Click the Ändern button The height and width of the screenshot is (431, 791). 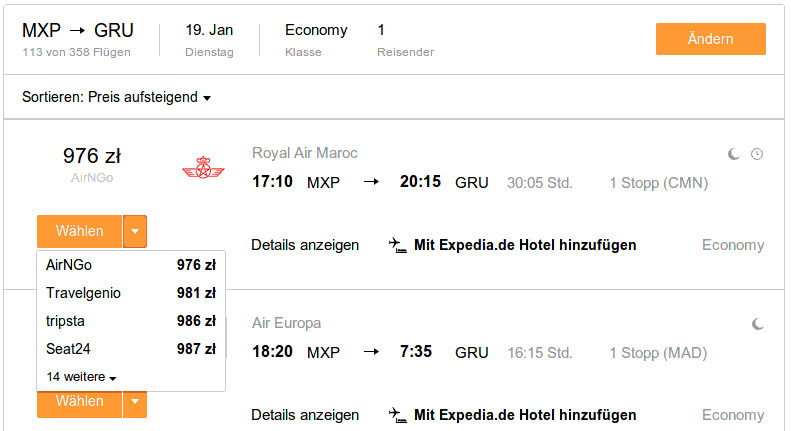[711, 39]
